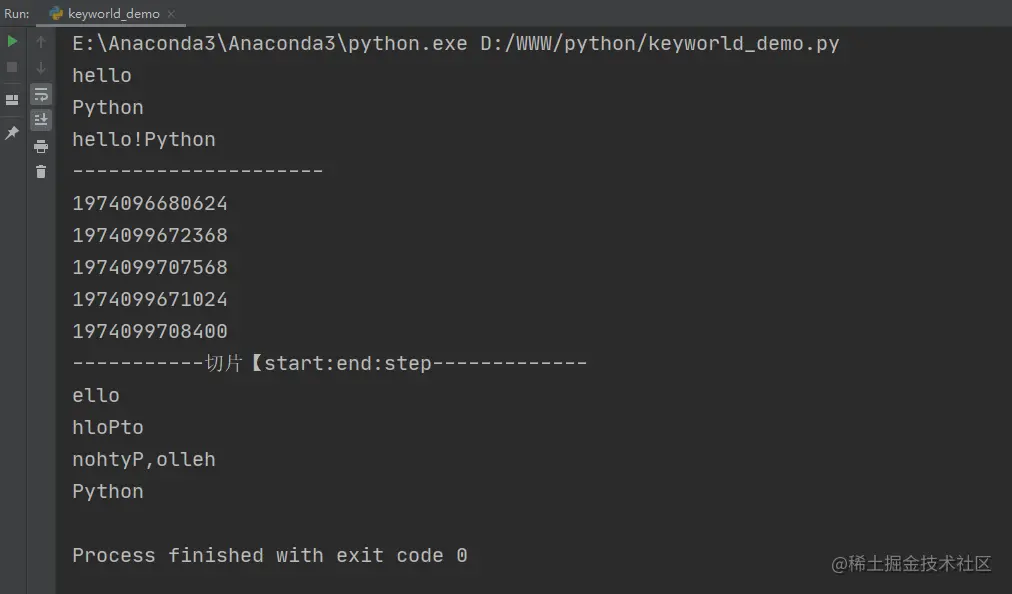Viewport: 1012px width, 594px height.
Task: Click the keyworld_demo.py script path text
Action: point(660,43)
